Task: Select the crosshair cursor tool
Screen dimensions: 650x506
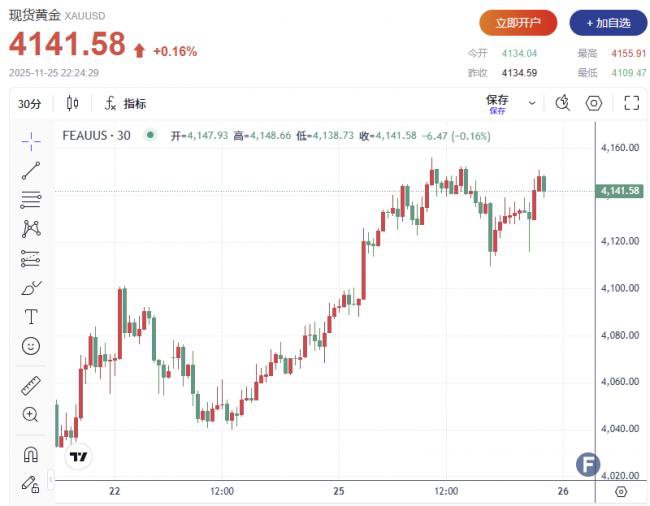Action: coord(30,141)
